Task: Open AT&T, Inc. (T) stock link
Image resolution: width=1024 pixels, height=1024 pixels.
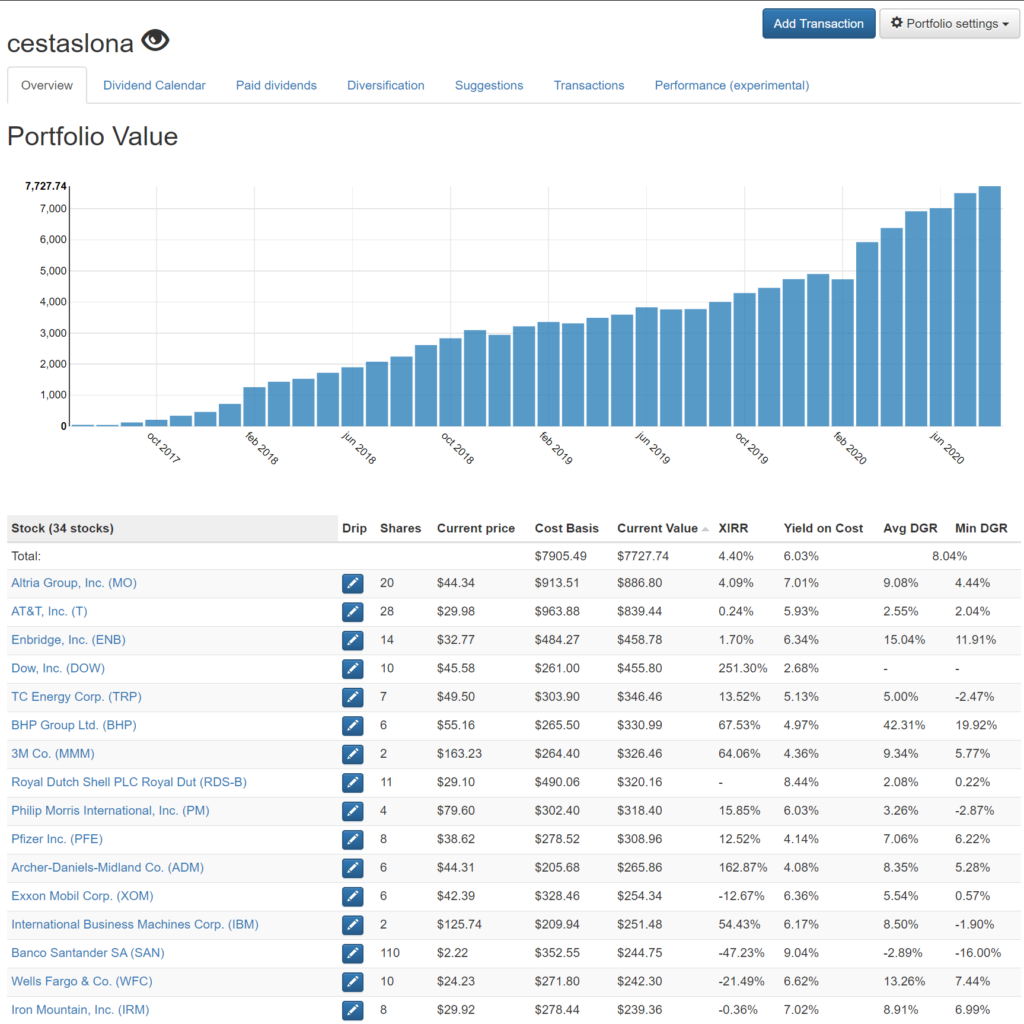Action: tap(49, 612)
